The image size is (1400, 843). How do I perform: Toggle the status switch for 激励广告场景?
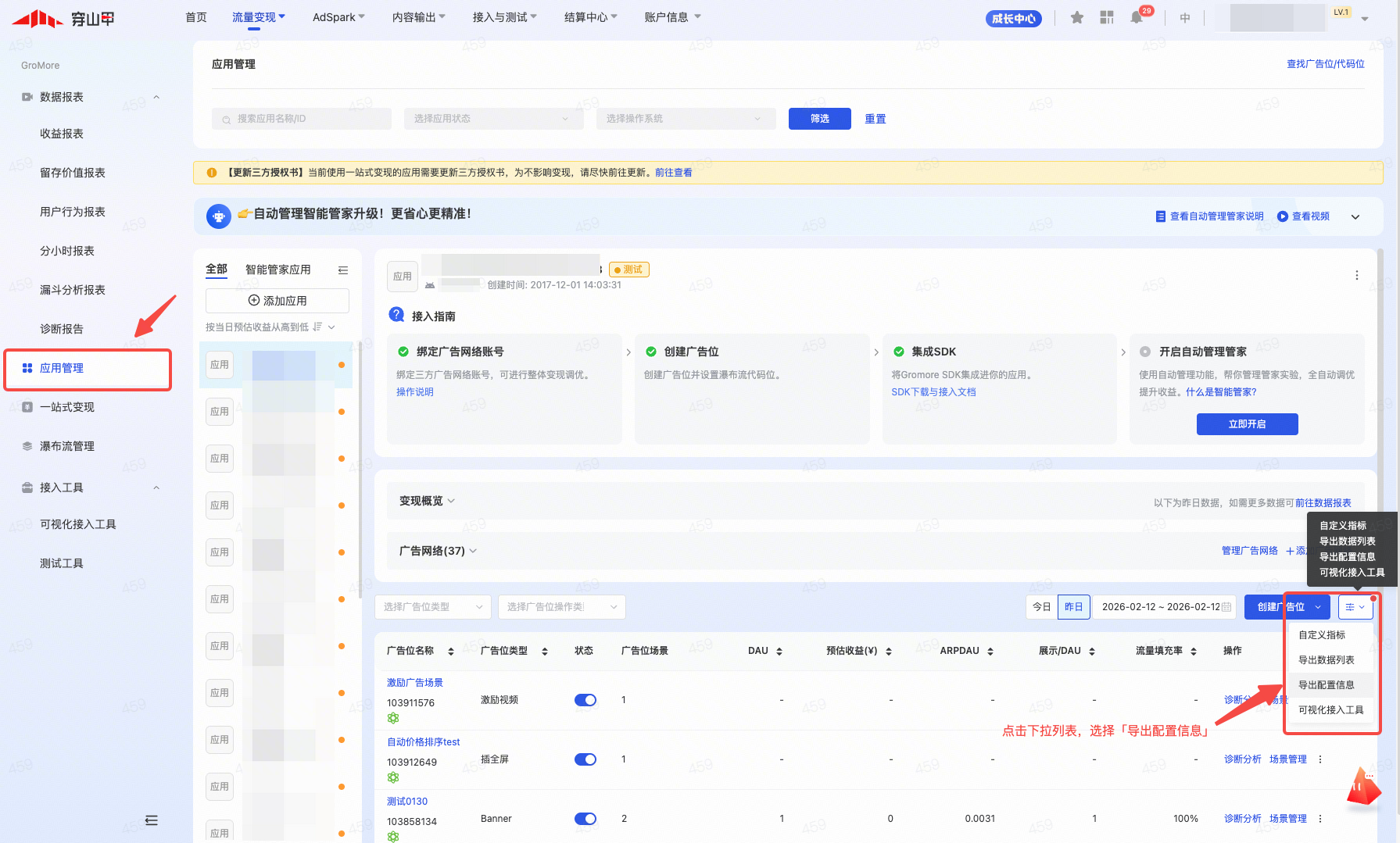click(585, 700)
